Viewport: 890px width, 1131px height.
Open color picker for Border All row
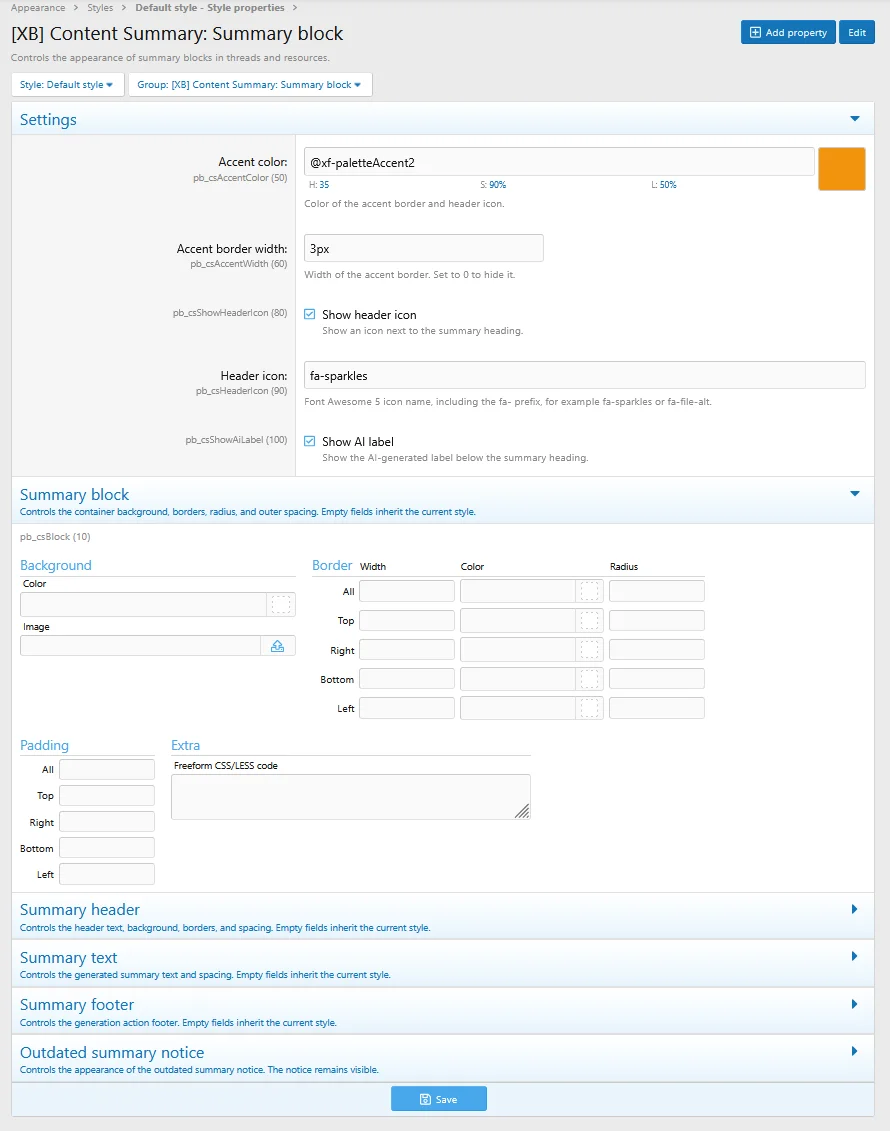589,591
